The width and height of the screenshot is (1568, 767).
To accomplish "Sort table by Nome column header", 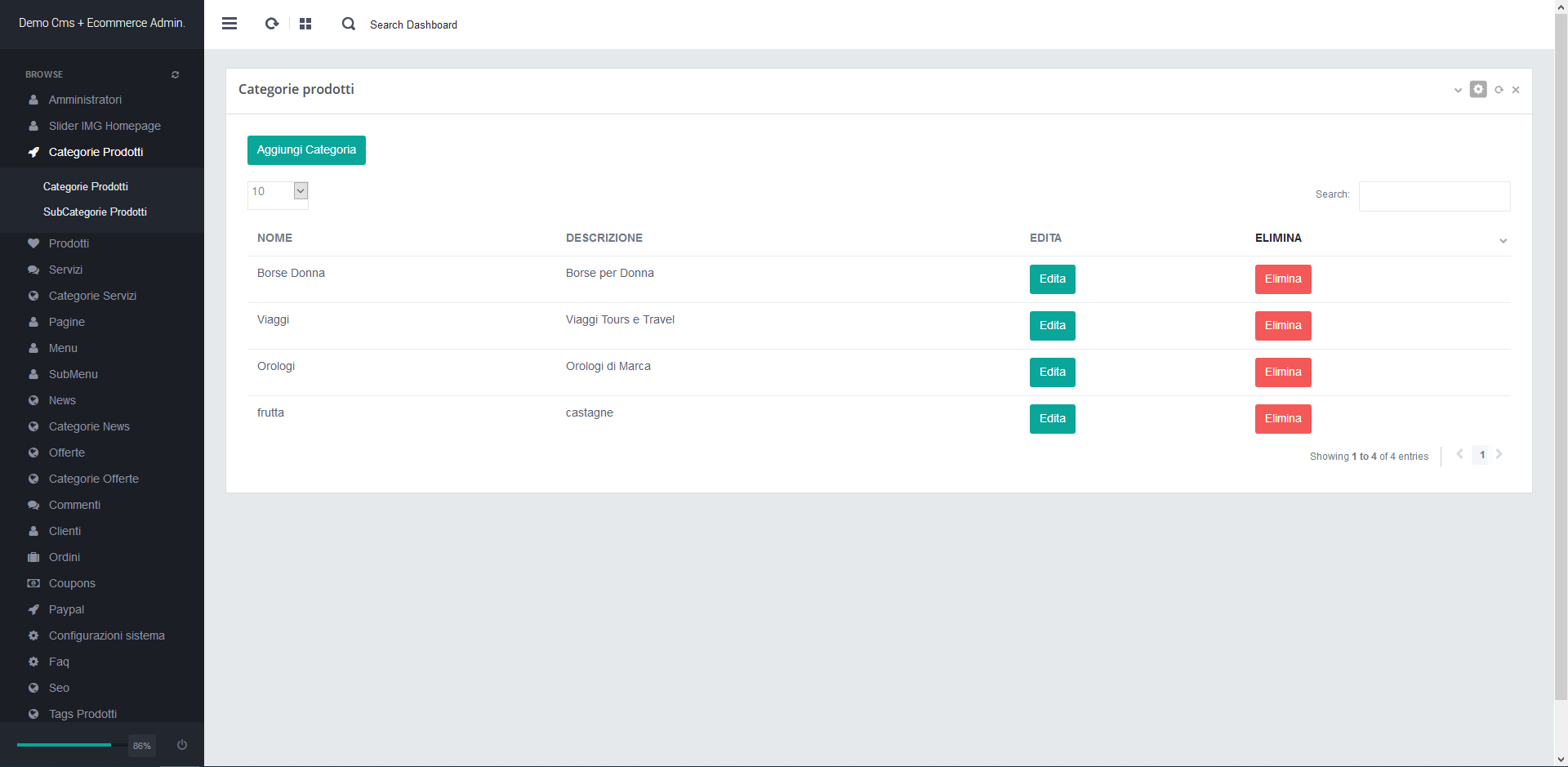I will click(274, 238).
